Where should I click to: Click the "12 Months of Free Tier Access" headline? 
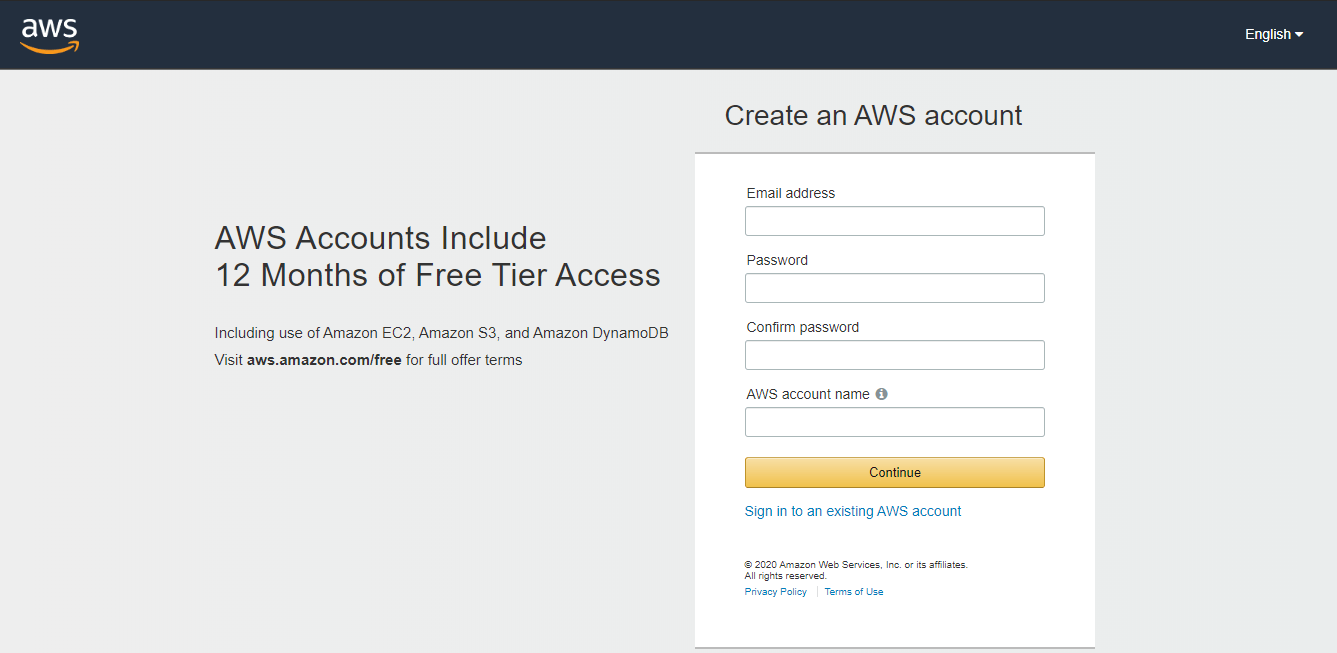coord(437,275)
